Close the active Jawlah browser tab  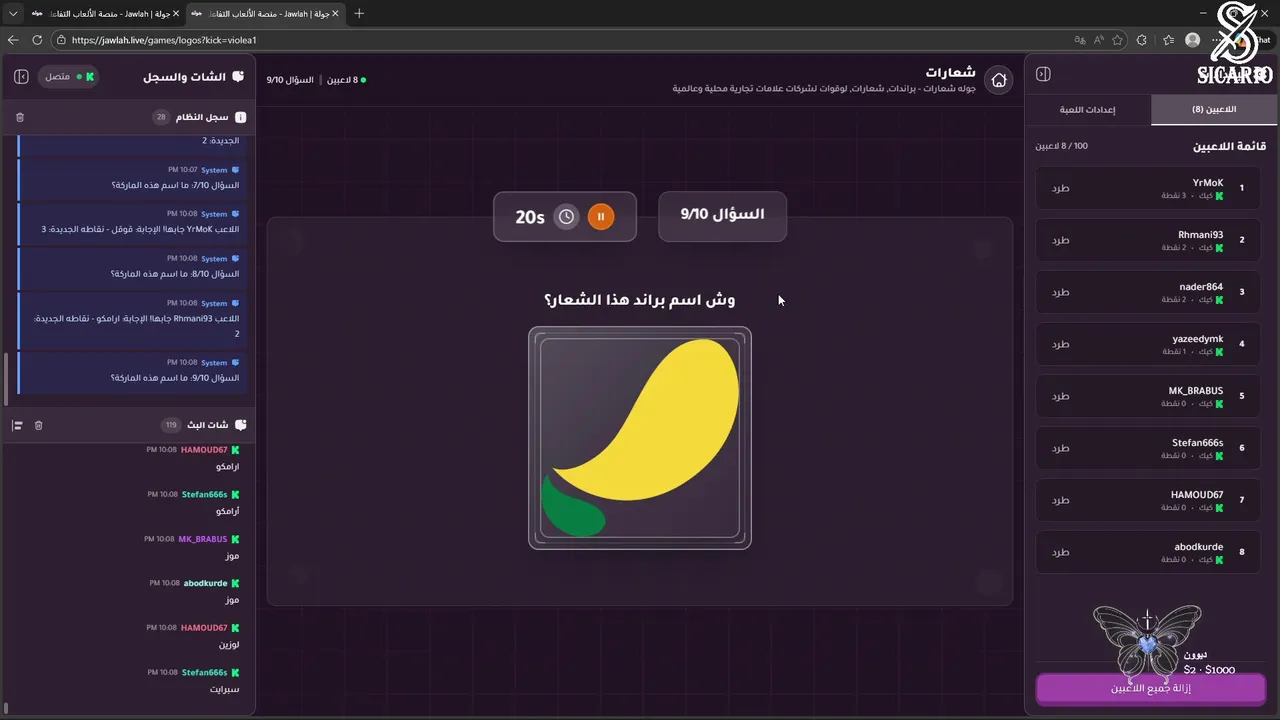[334, 13]
